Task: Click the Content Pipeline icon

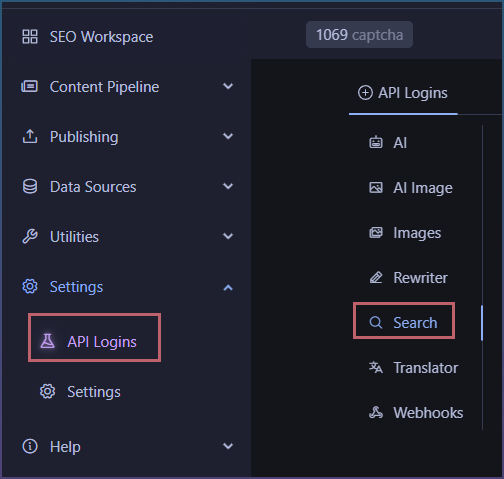Action: (30, 87)
